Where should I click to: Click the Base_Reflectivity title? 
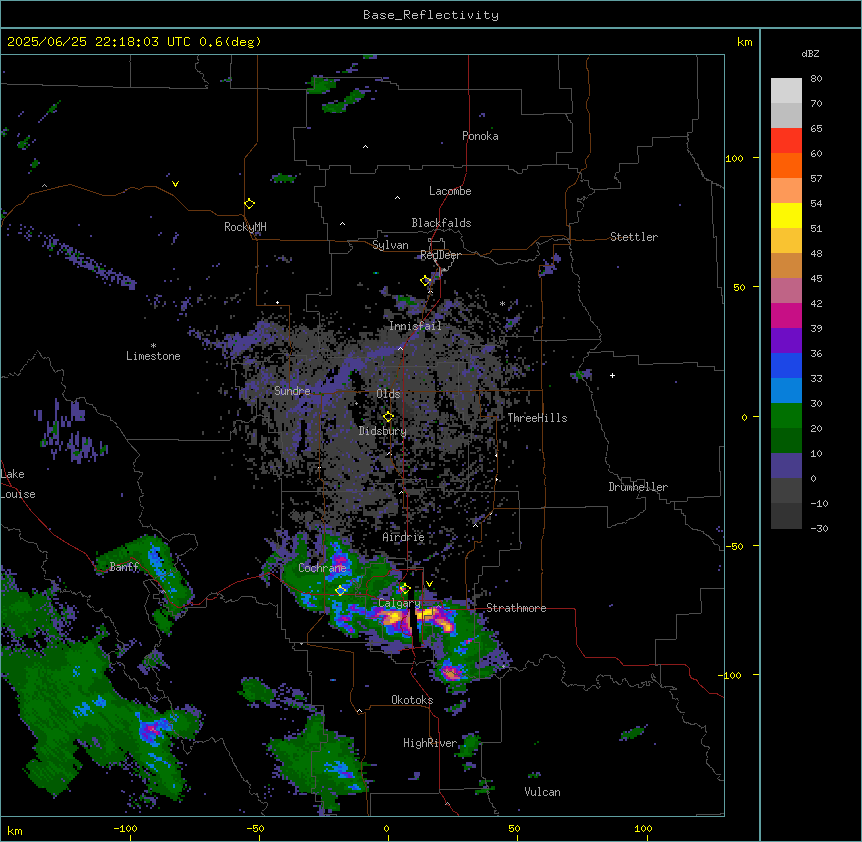pyautogui.click(x=431, y=15)
